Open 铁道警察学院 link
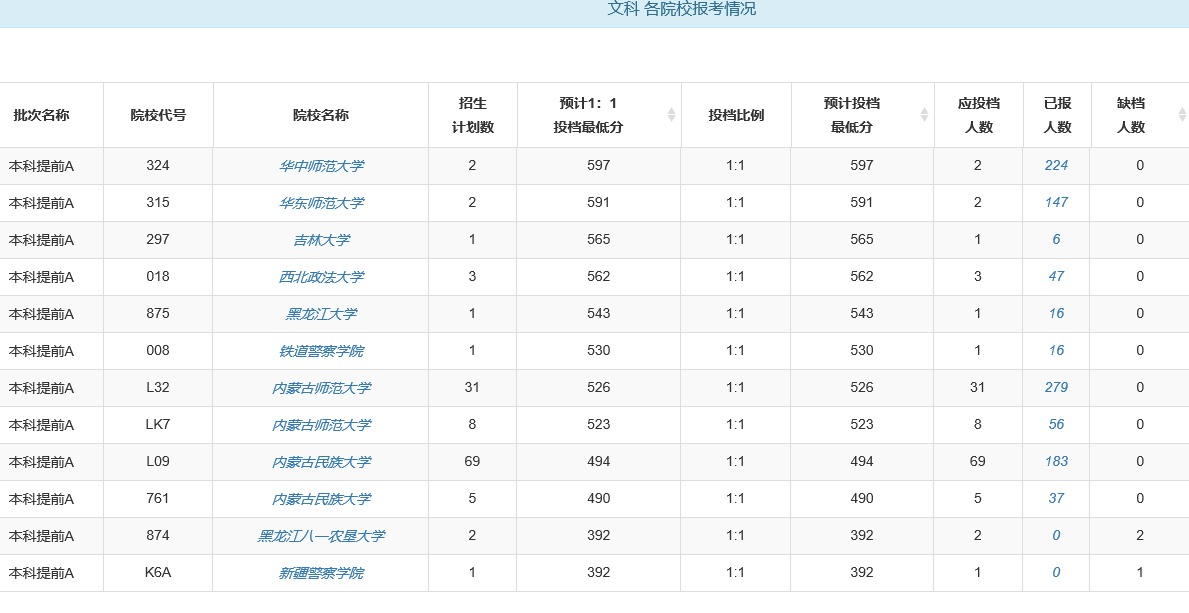The width and height of the screenshot is (1189, 613). click(320, 351)
